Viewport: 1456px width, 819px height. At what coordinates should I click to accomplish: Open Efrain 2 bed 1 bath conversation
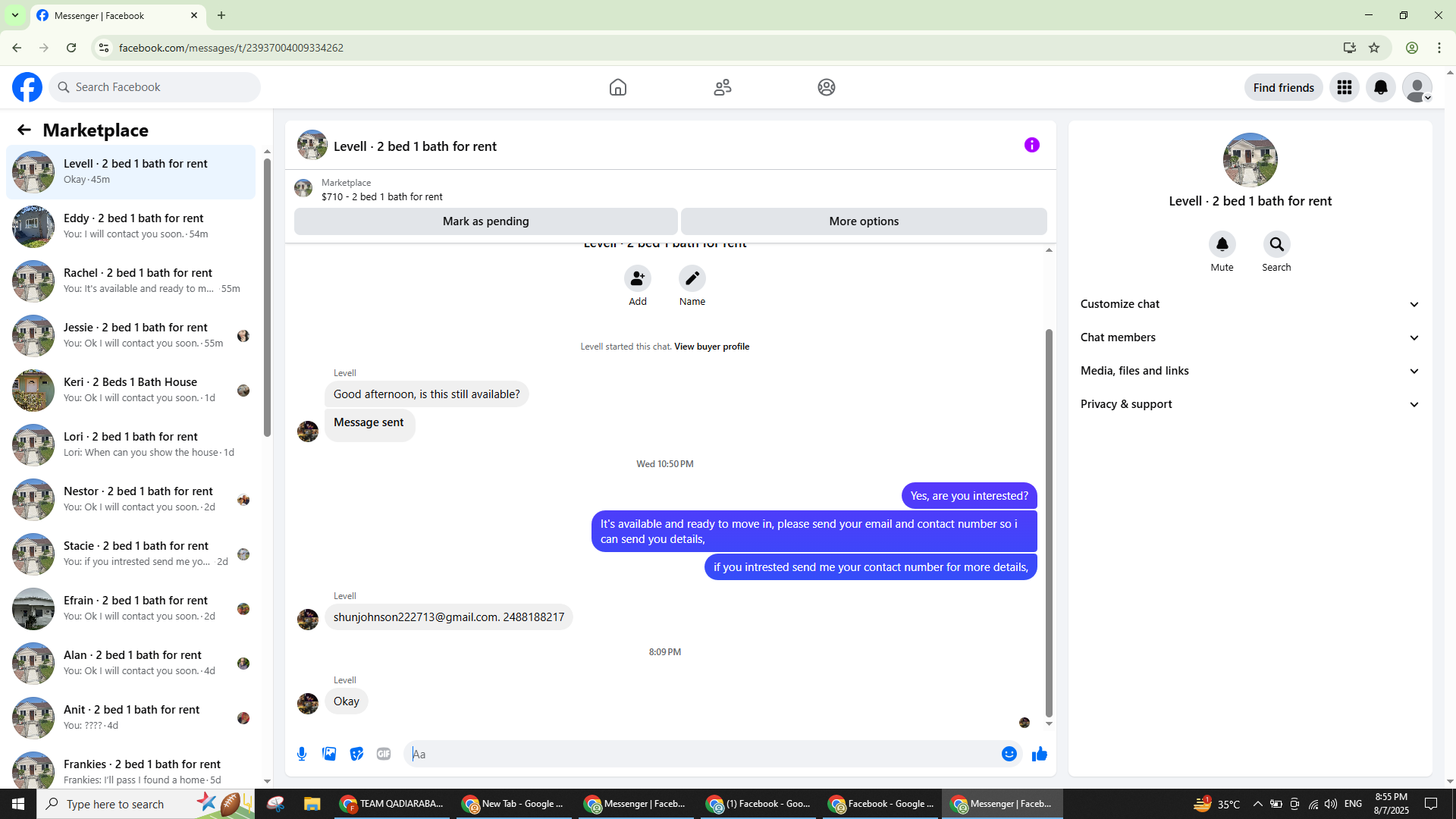(131, 609)
